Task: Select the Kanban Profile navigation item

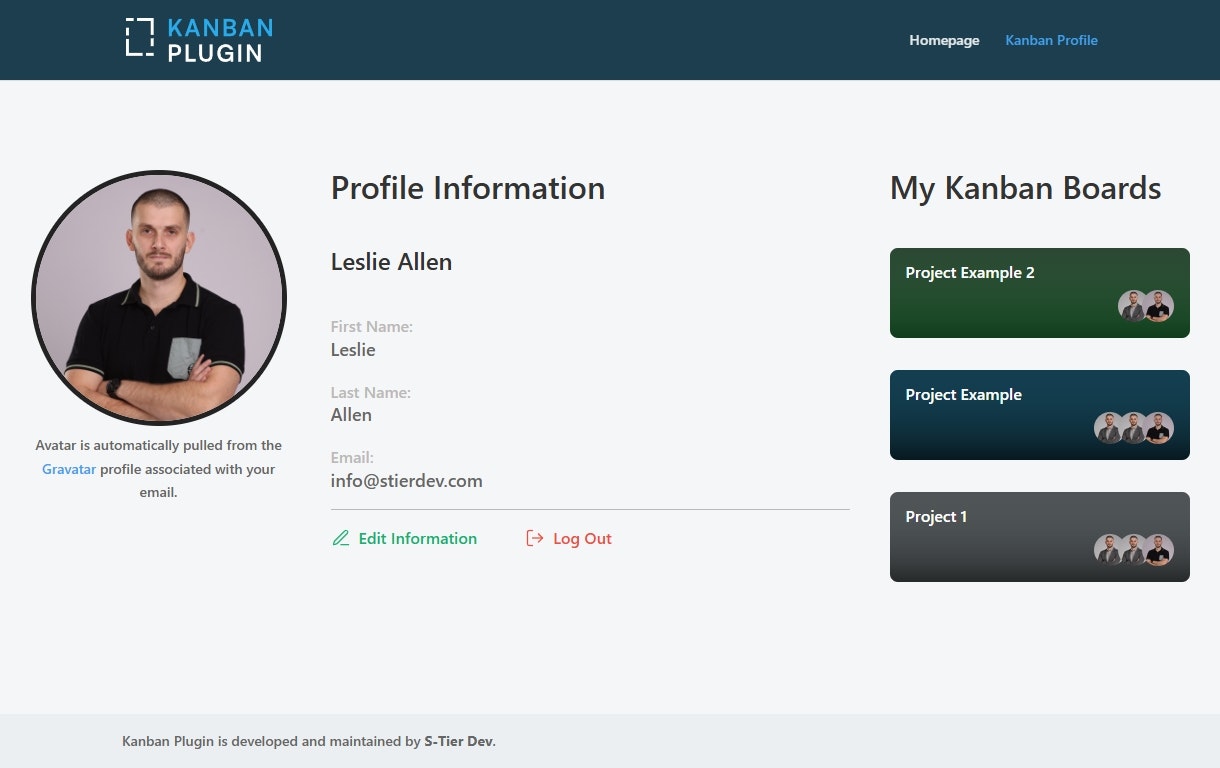Action: 1051,40
